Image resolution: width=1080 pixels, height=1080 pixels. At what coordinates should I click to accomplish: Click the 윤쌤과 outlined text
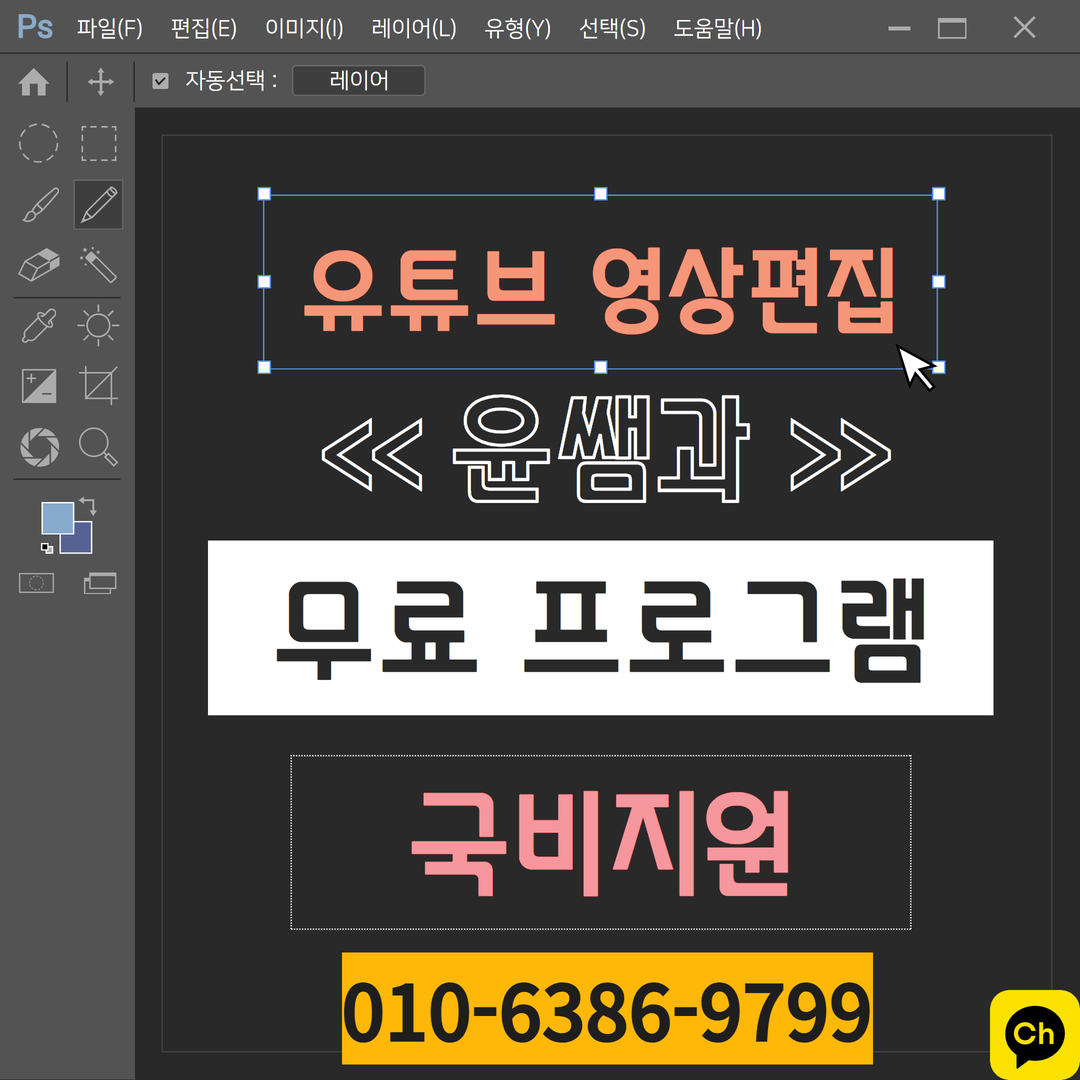pos(601,448)
